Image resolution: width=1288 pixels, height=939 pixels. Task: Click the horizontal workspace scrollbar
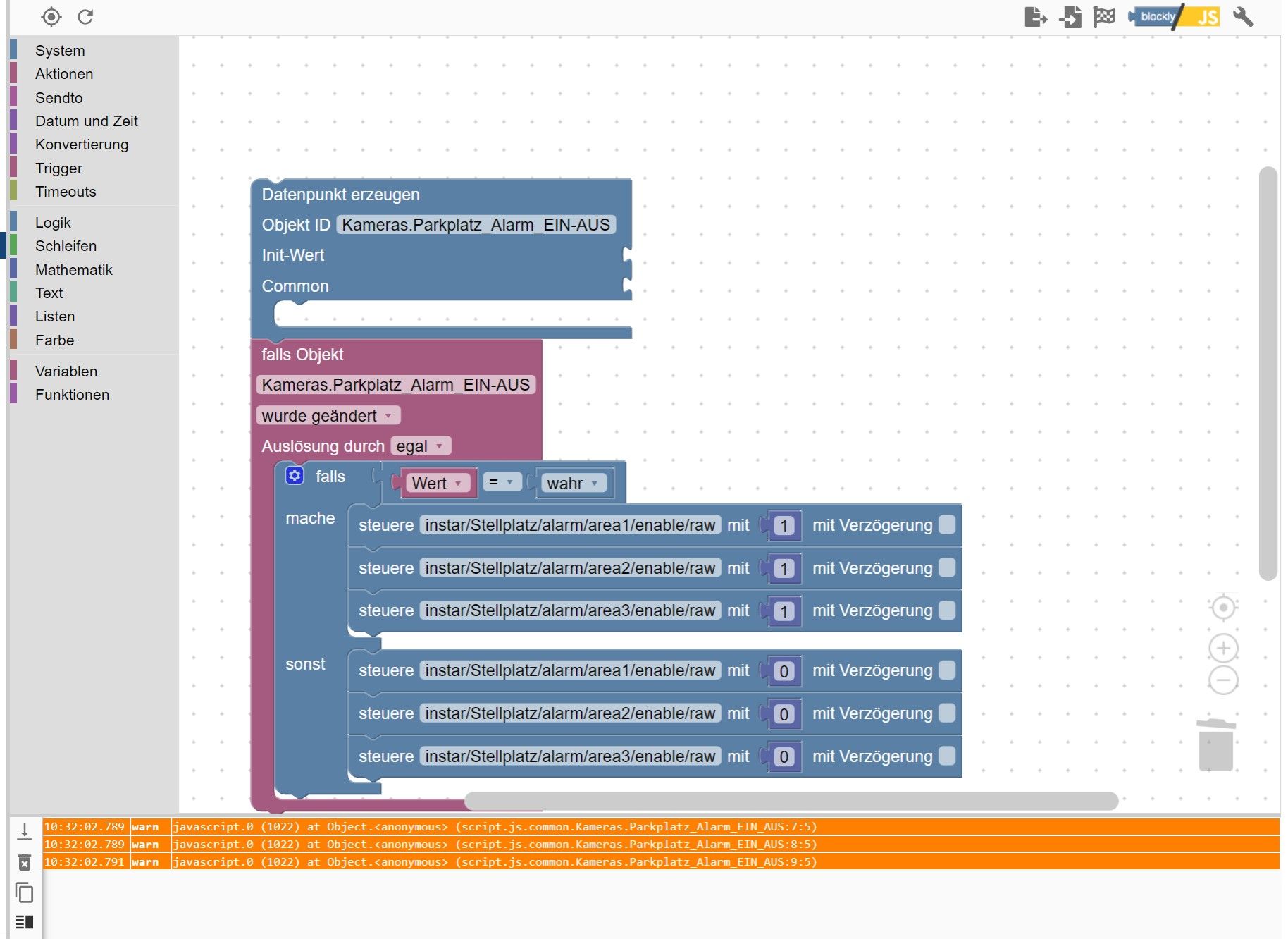tap(791, 801)
